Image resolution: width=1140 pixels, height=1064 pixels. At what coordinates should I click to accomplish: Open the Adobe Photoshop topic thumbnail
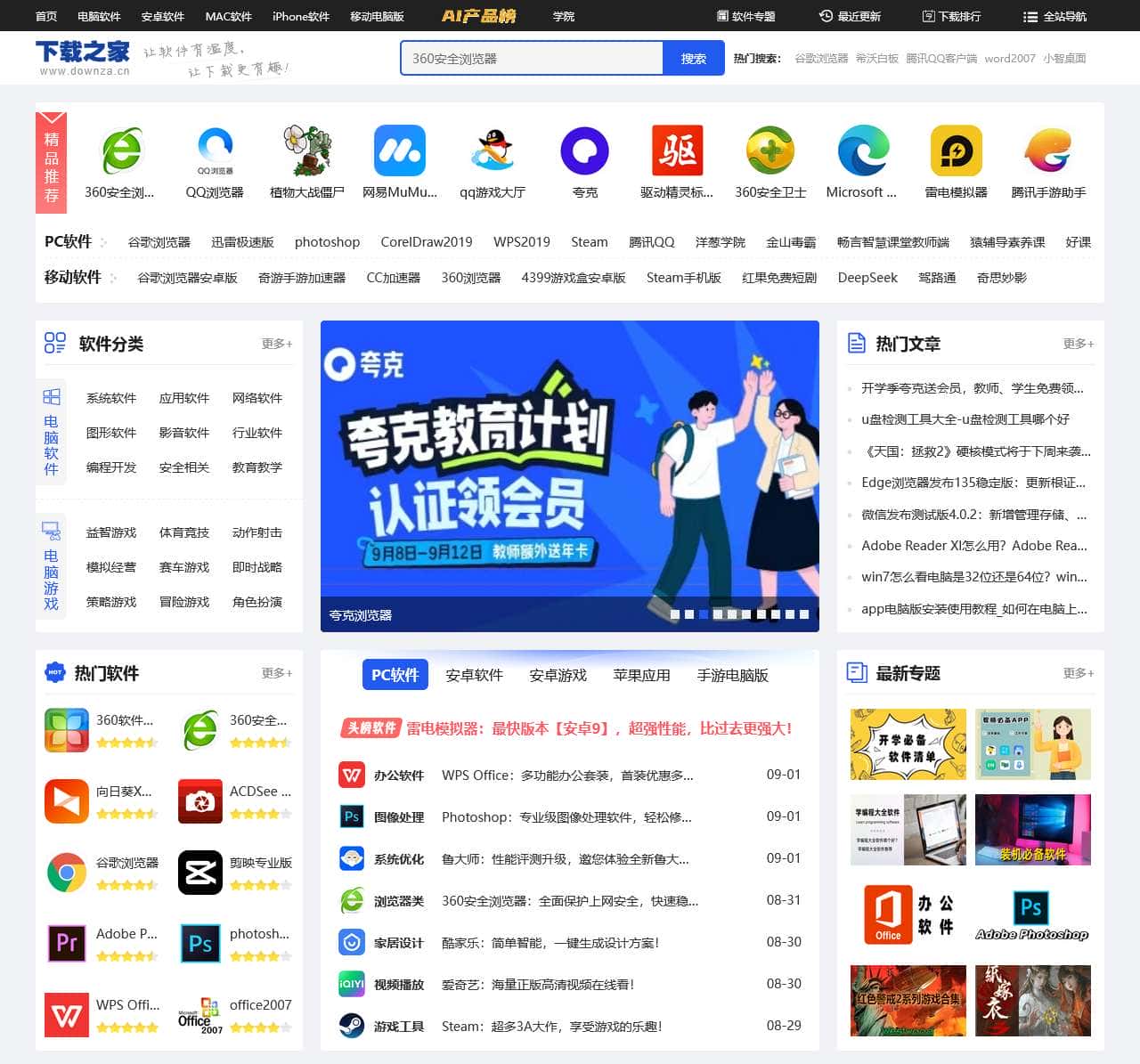[x=1032, y=915]
